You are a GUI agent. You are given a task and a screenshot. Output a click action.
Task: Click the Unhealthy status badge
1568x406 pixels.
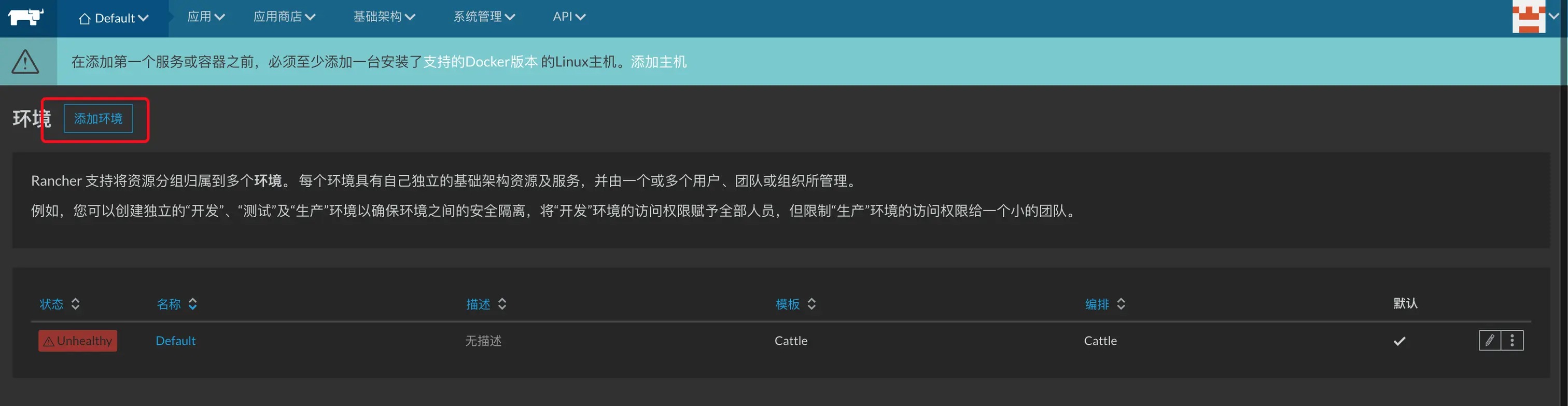pyautogui.click(x=78, y=341)
